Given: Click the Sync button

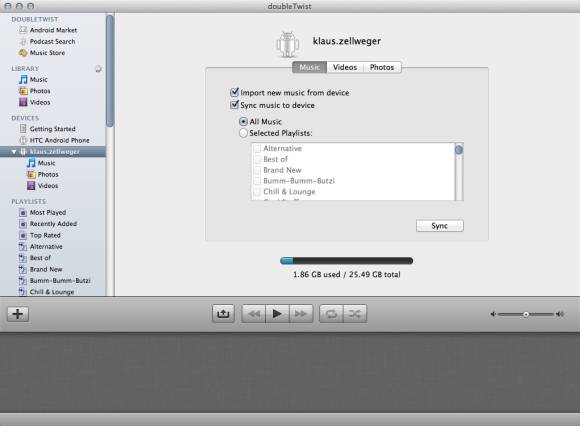Looking at the screenshot, I should point(439,226).
